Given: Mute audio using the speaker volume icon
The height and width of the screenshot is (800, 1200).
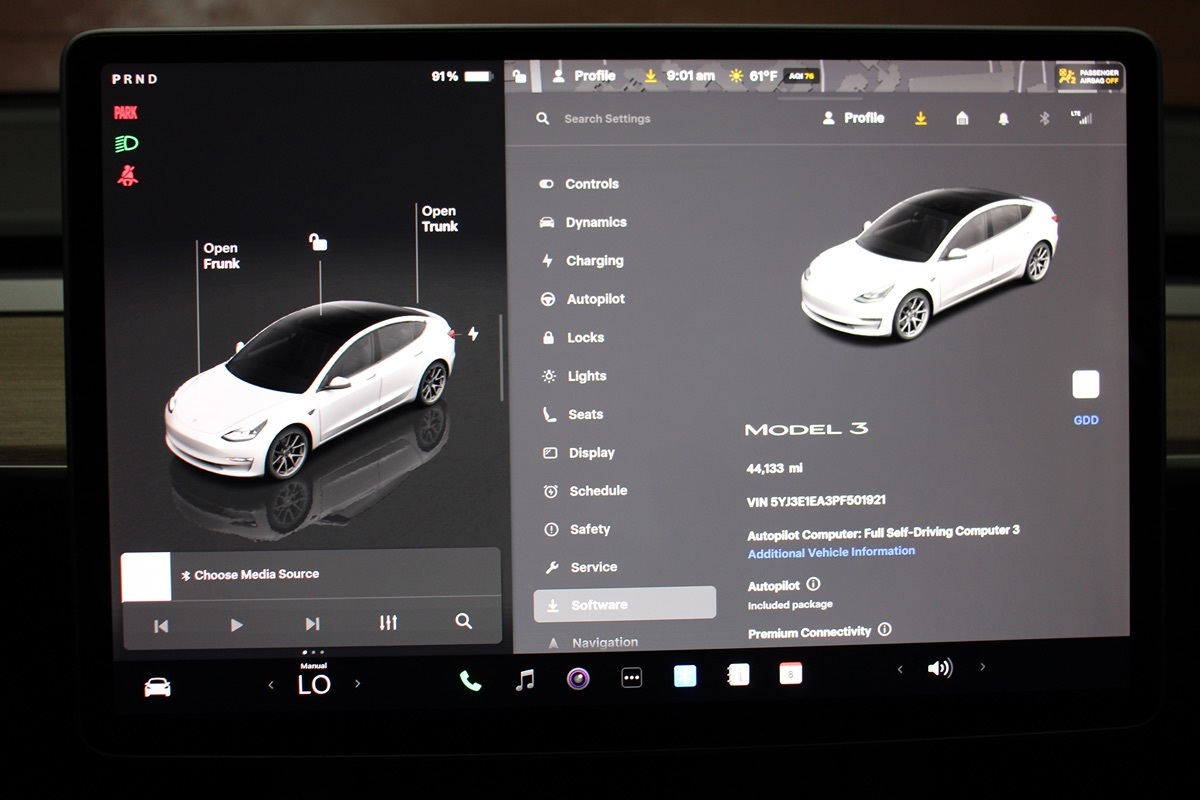Looking at the screenshot, I should tap(940, 668).
